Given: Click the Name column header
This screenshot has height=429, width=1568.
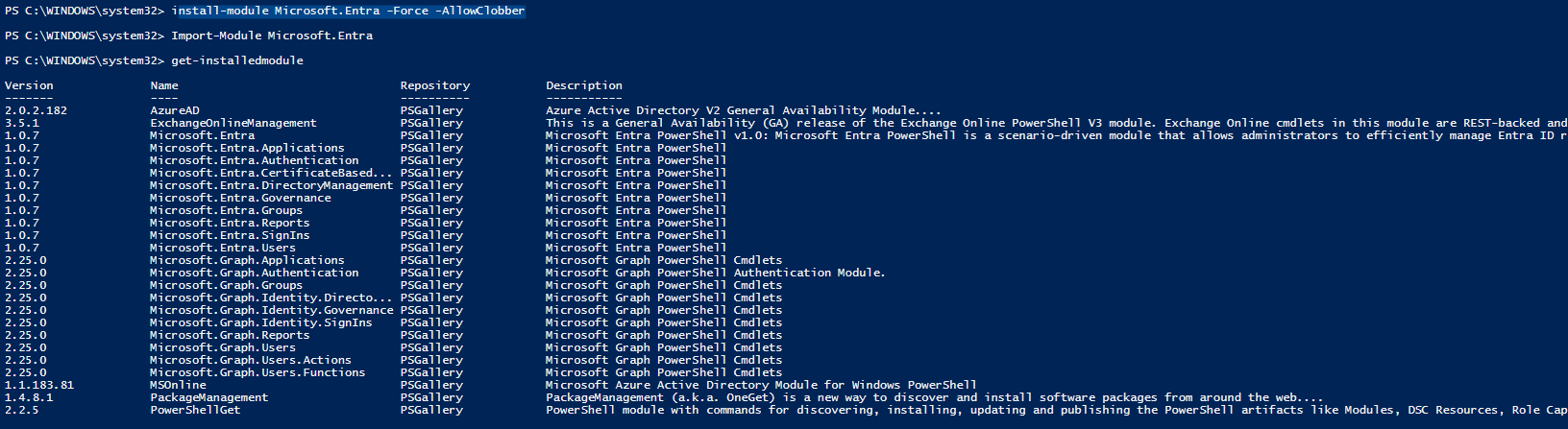Looking at the screenshot, I should click(x=164, y=85).
